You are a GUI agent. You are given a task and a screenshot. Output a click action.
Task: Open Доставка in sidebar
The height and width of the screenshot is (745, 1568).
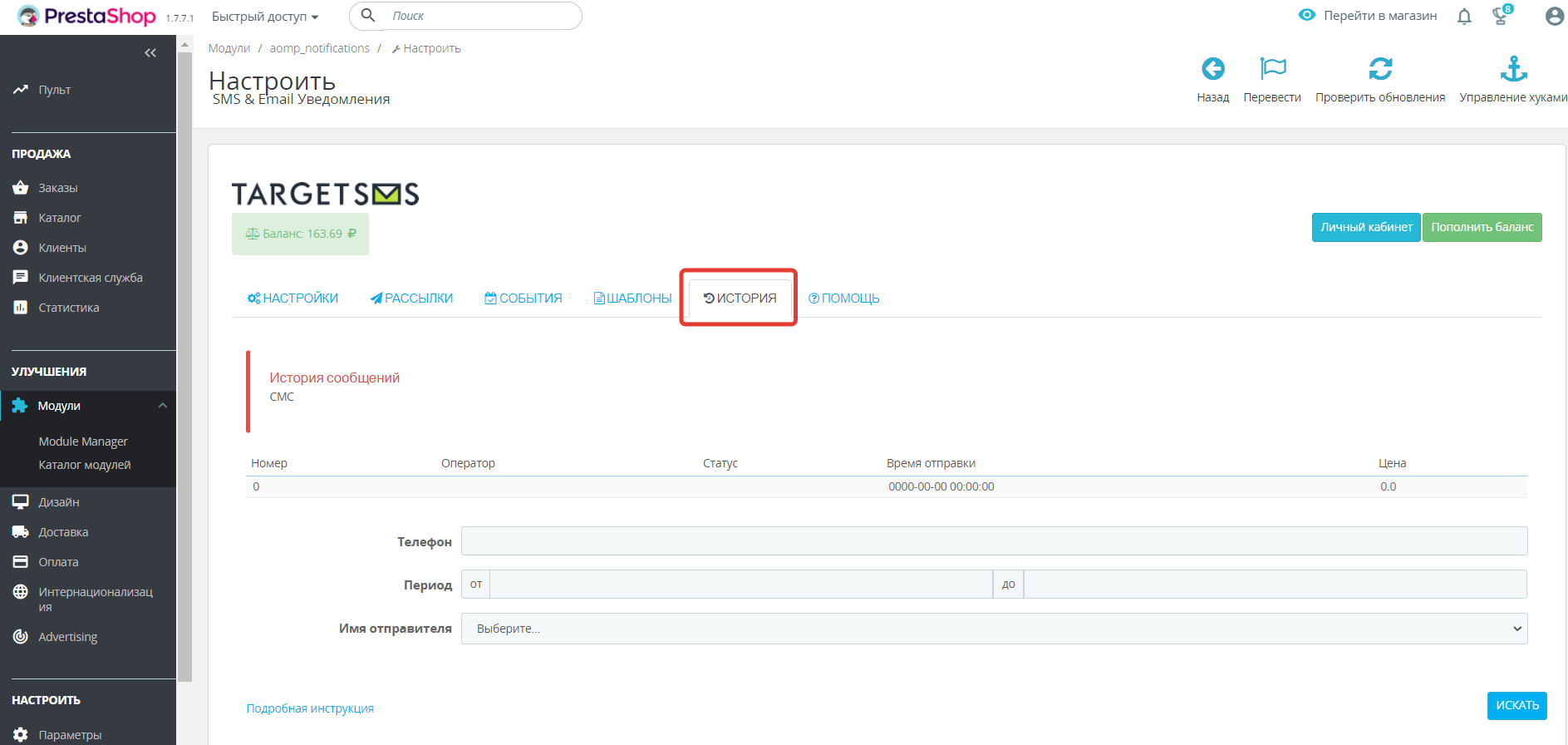[x=63, y=532]
